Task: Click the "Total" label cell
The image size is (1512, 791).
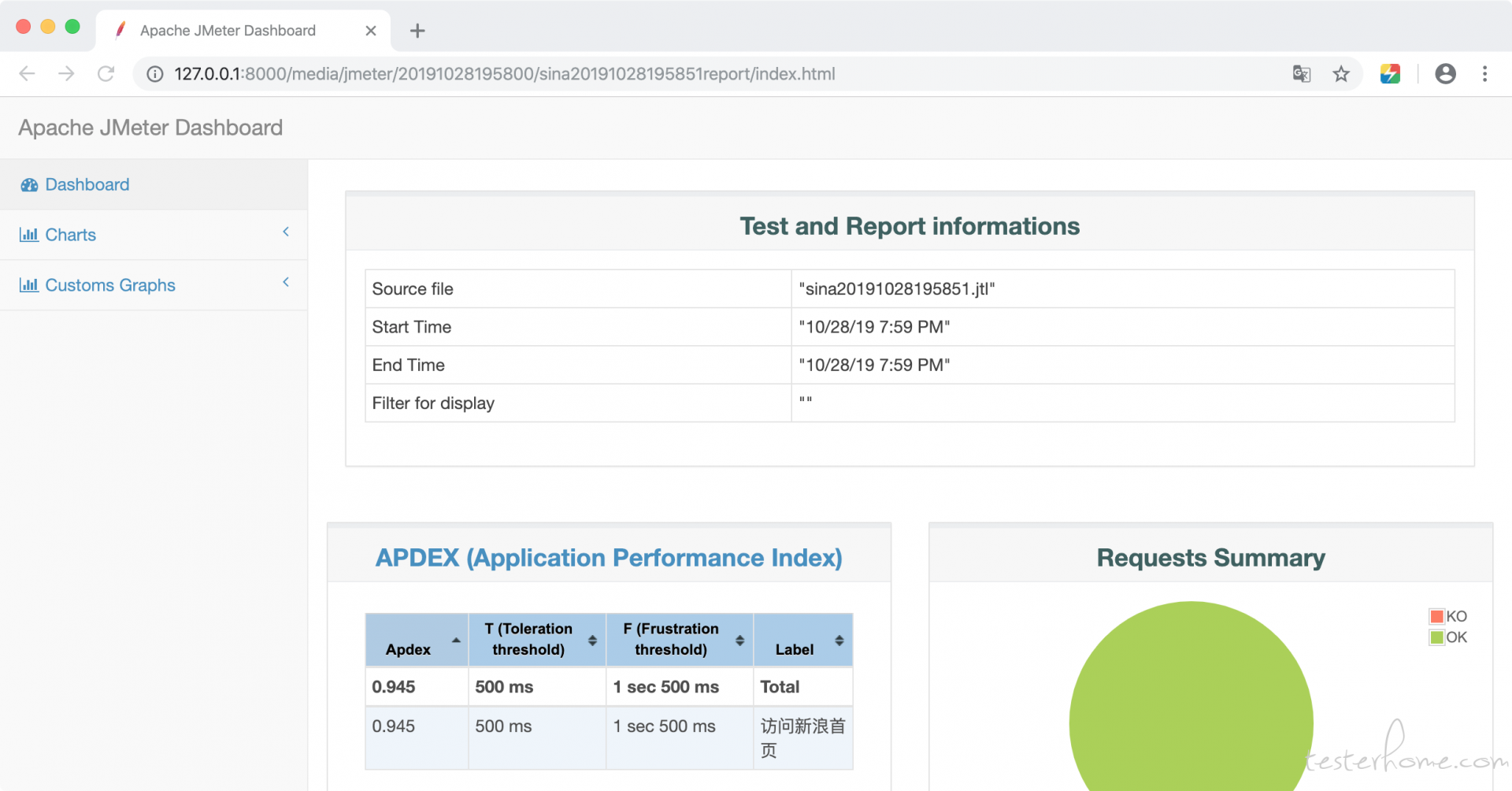Action: coord(803,687)
